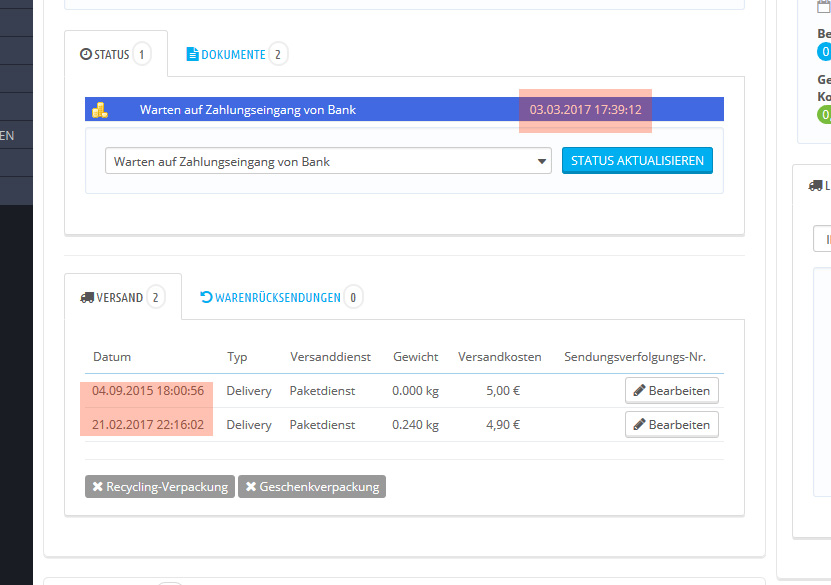Click the Sendungsverfolgungs-Nr. column header
Image resolution: width=831 pixels, height=585 pixels.
point(635,357)
